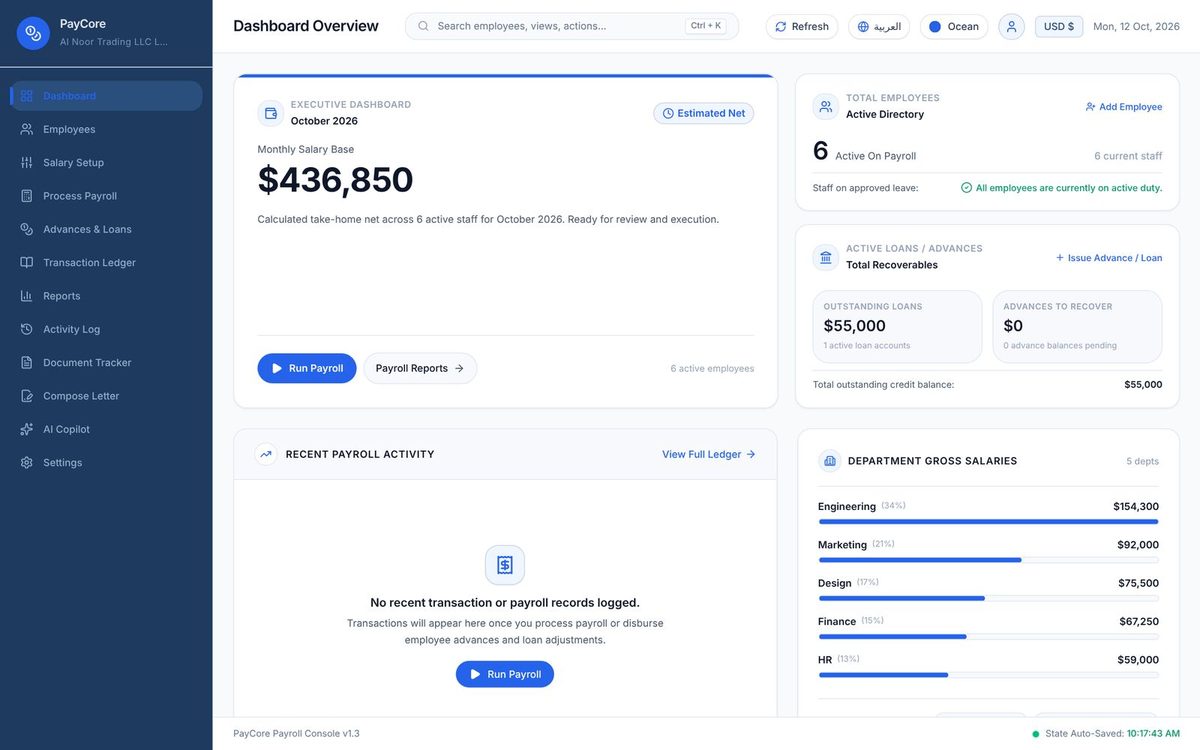This screenshot has width=1200, height=750.
Task: Select Process Payroll in sidebar
Action: 106,196
